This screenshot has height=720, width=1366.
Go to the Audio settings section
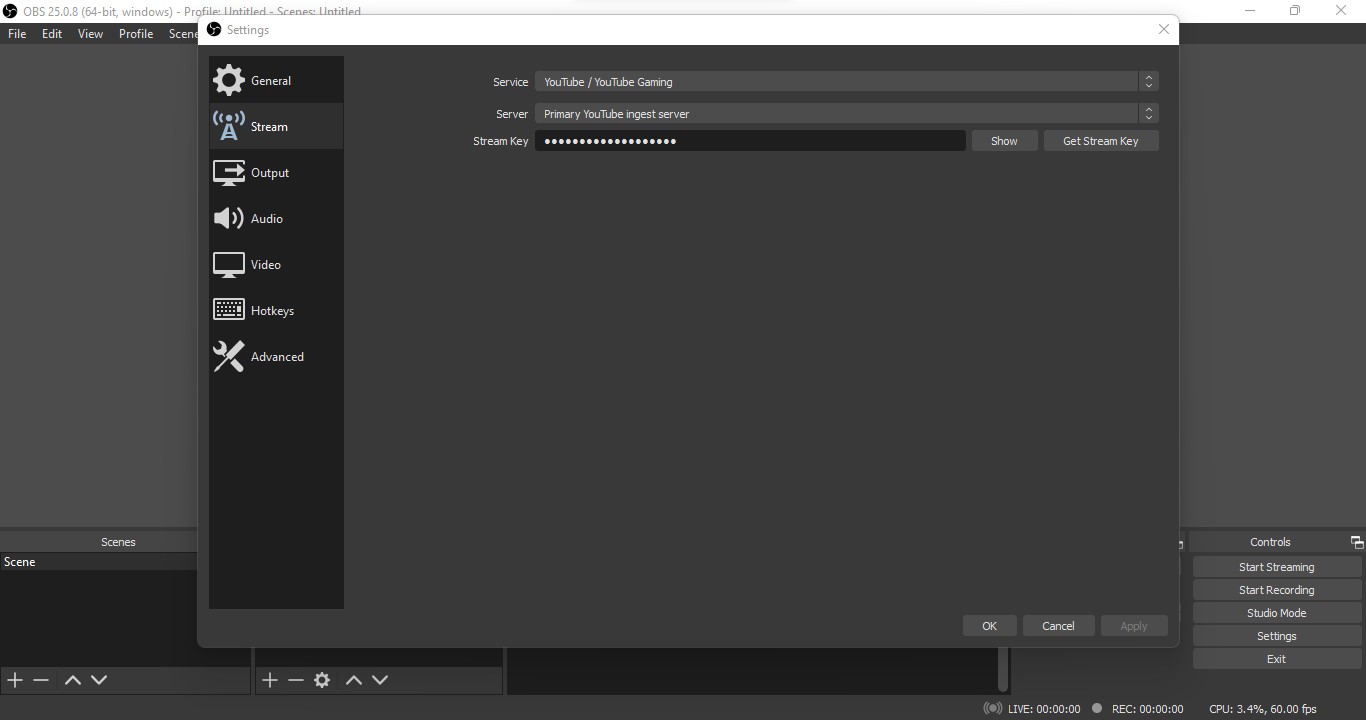276,218
